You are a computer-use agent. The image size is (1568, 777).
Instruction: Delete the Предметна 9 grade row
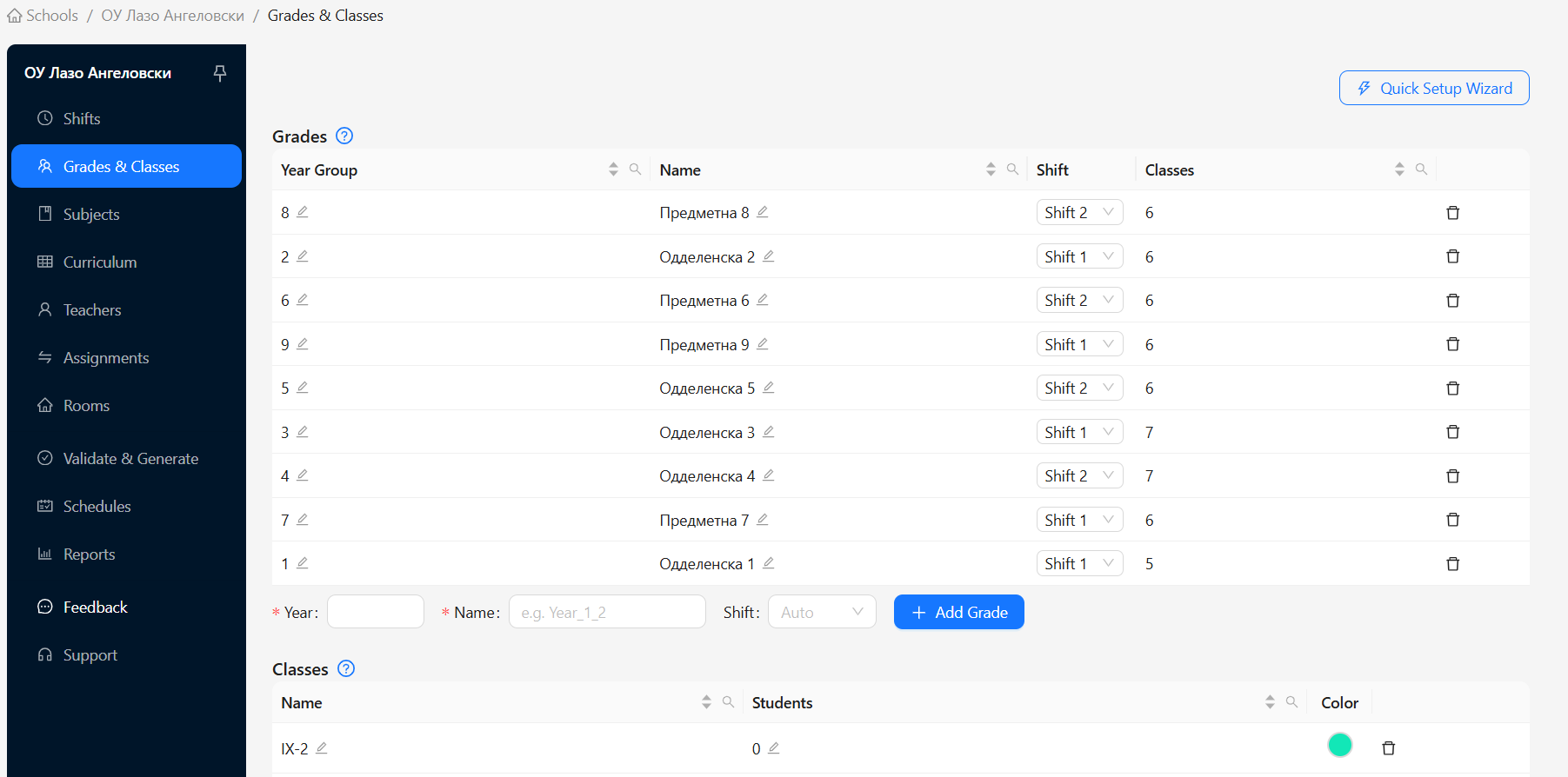pyautogui.click(x=1452, y=344)
